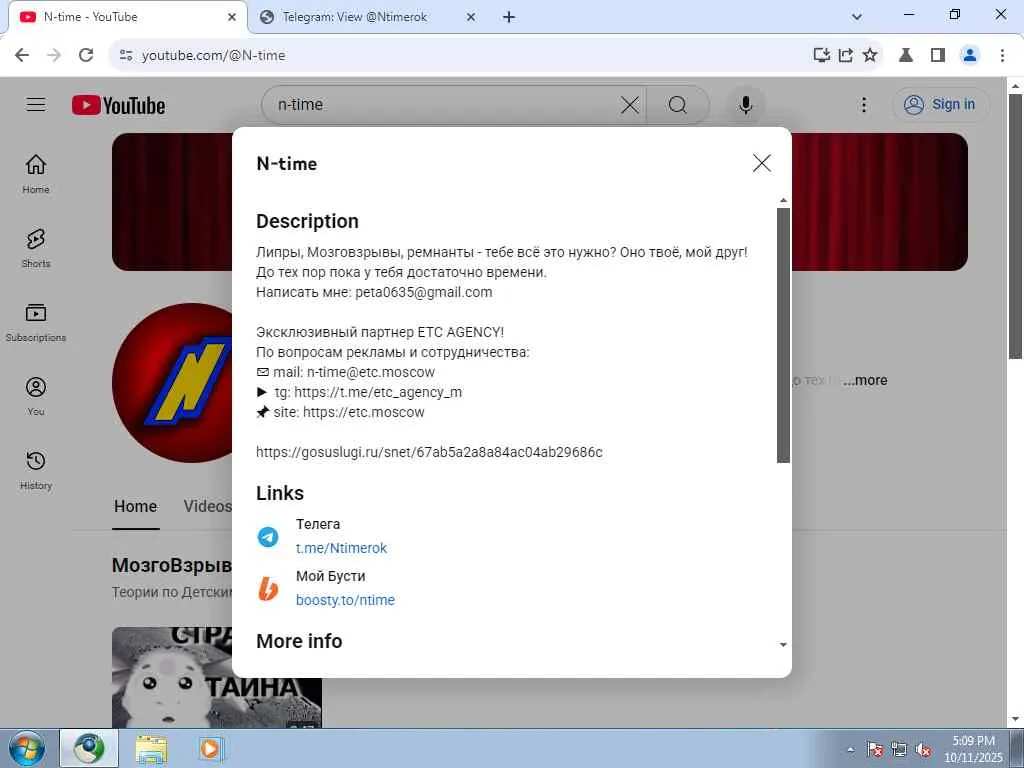The image size is (1024, 768).
Task: Click the muted volume tray icon
Action: pos(923,750)
